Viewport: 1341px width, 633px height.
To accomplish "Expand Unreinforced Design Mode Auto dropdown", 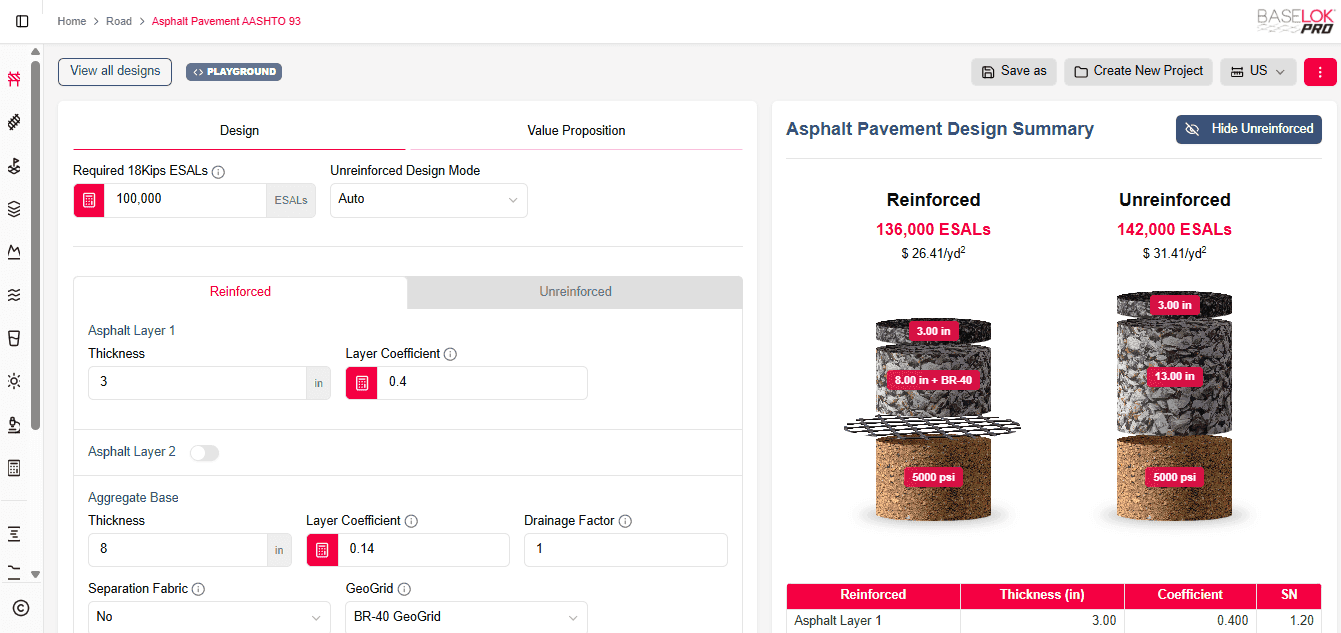I will (429, 200).
